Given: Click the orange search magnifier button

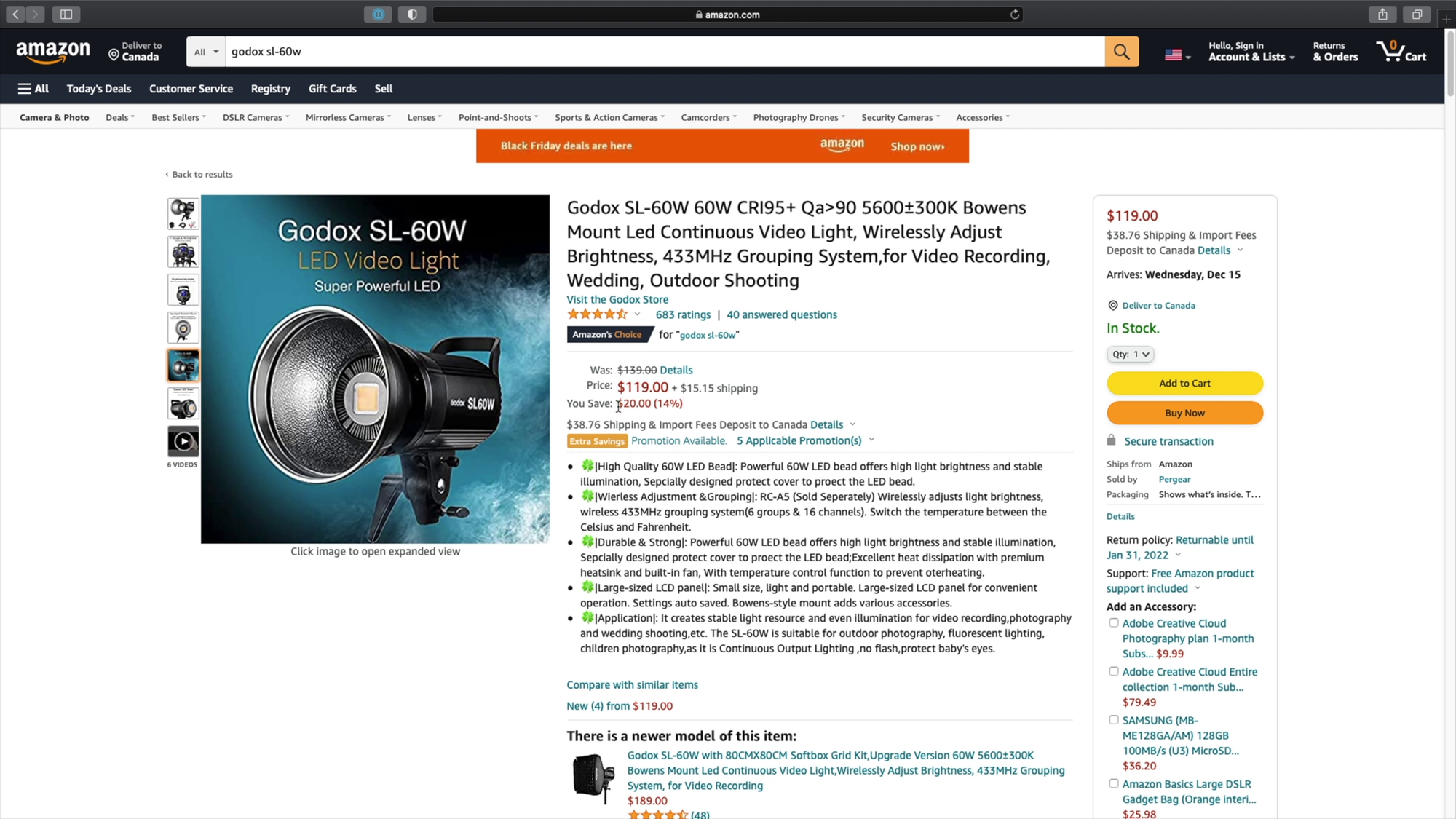Looking at the screenshot, I should (1121, 52).
